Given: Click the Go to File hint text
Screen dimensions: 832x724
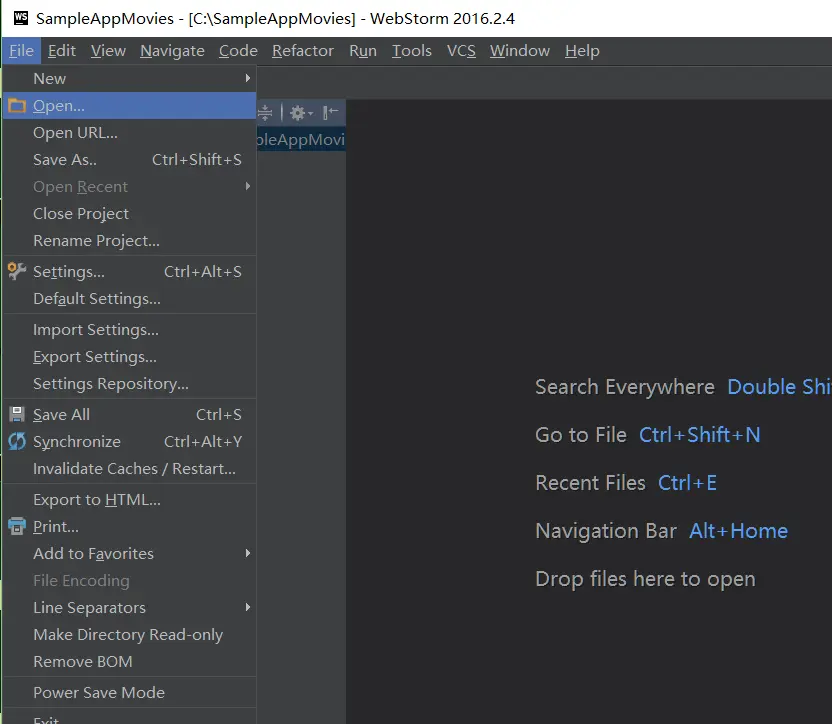Looking at the screenshot, I should pyautogui.click(x=581, y=435).
